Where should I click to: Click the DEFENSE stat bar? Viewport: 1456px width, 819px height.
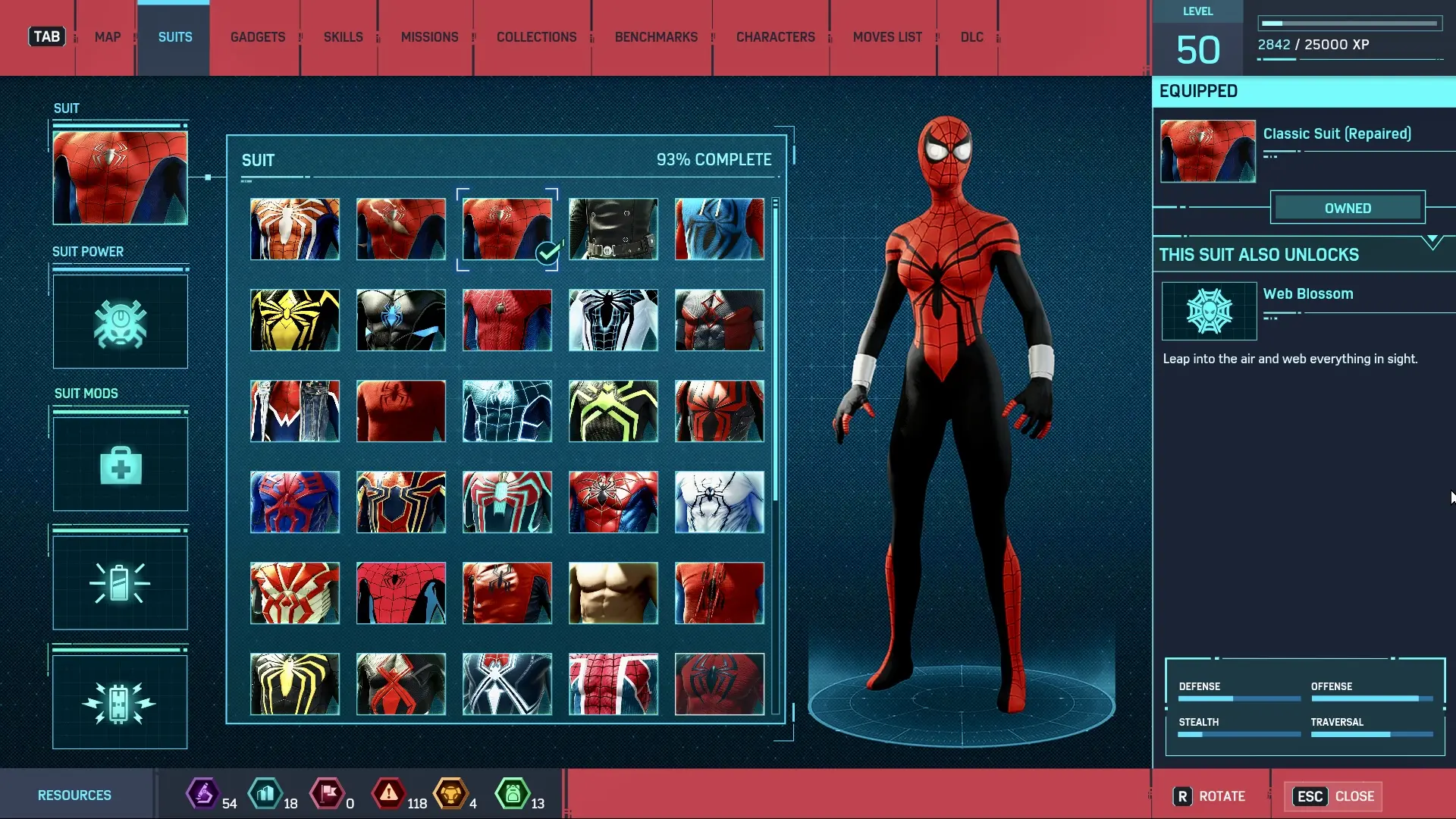click(1239, 698)
